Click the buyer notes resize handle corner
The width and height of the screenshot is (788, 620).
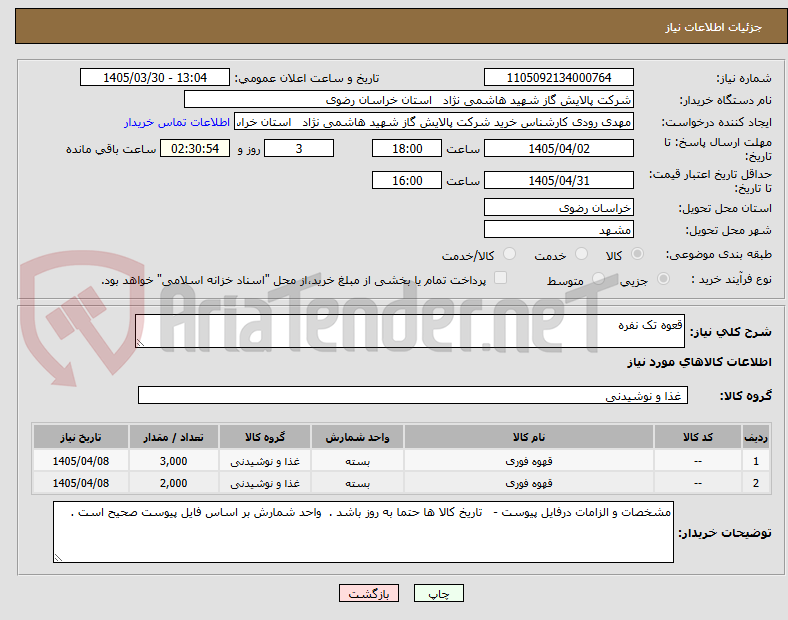(x=58, y=557)
